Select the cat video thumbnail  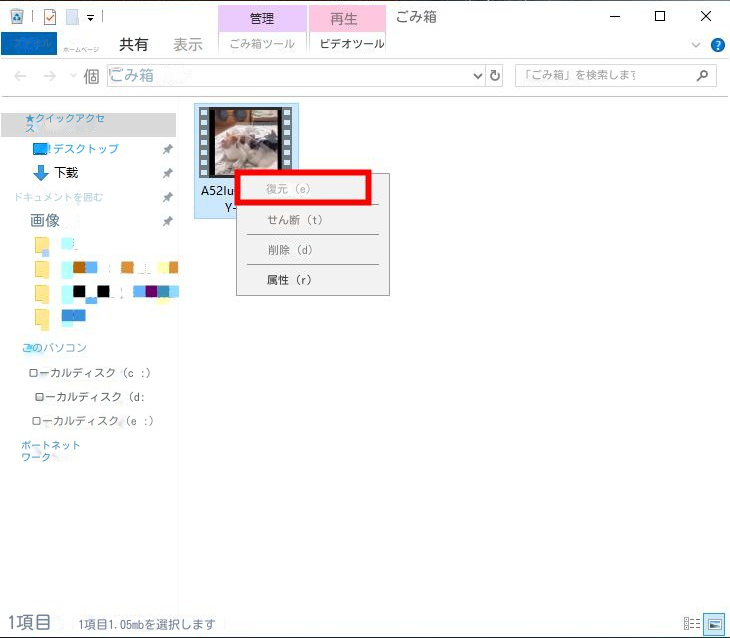click(246, 142)
